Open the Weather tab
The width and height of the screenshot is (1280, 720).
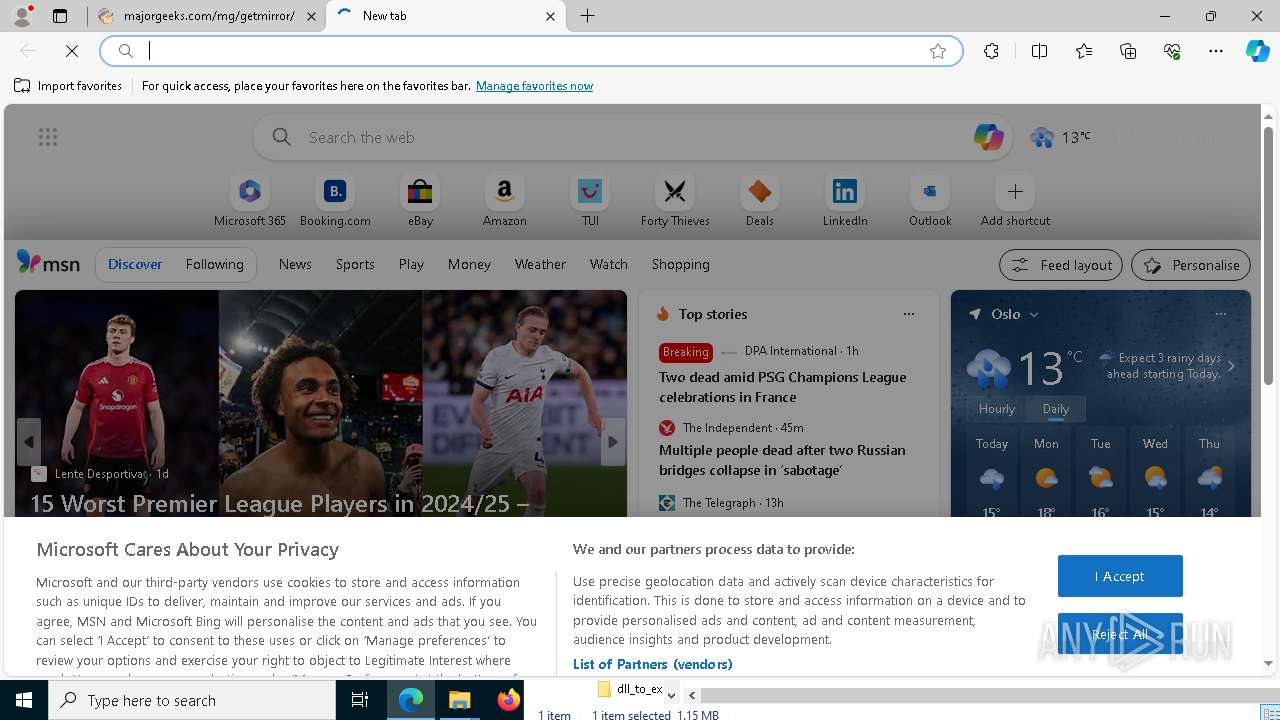tap(540, 264)
